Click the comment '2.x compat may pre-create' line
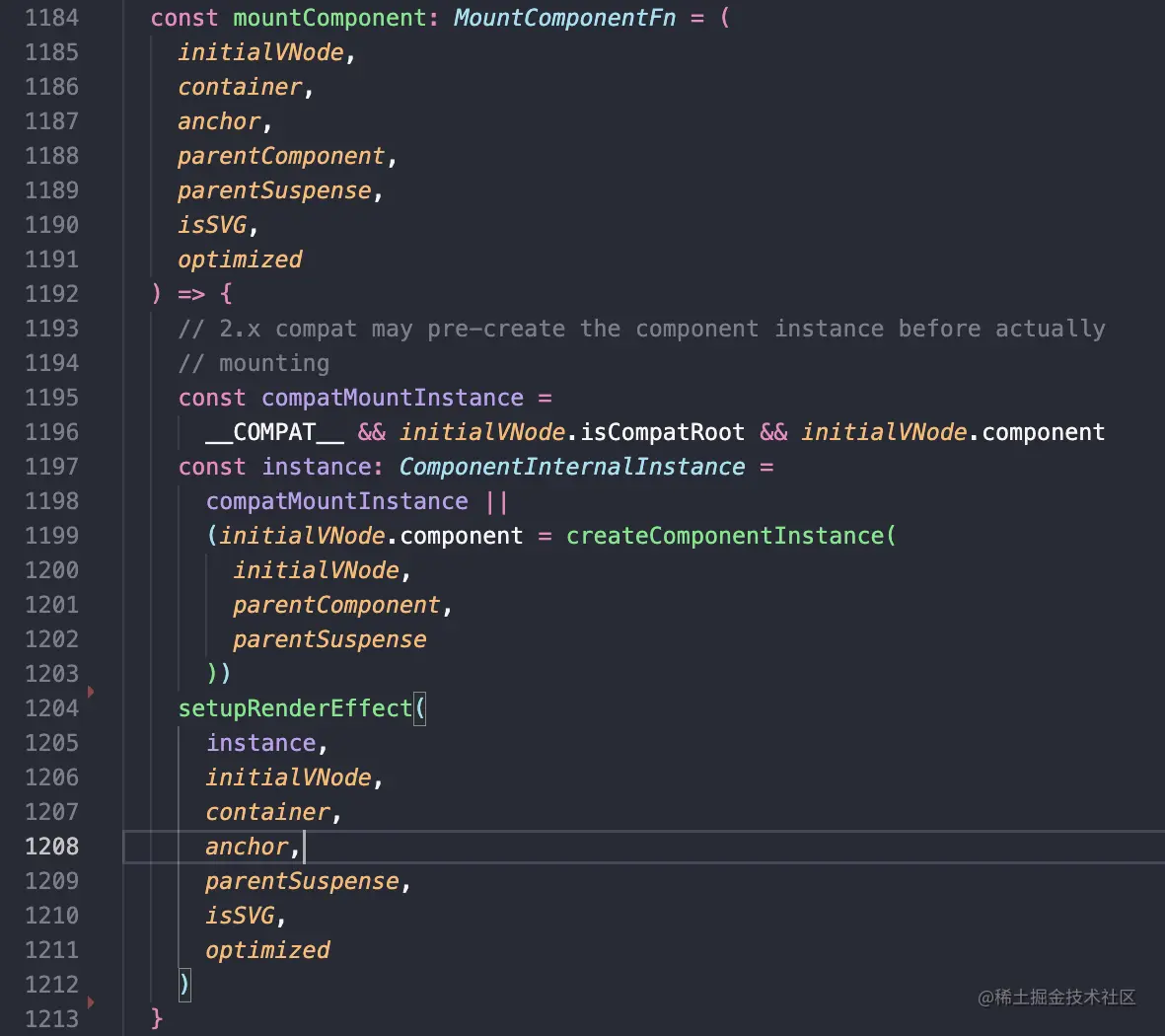The height and width of the screenshot is (1036, 1165). tap(641, 329)
